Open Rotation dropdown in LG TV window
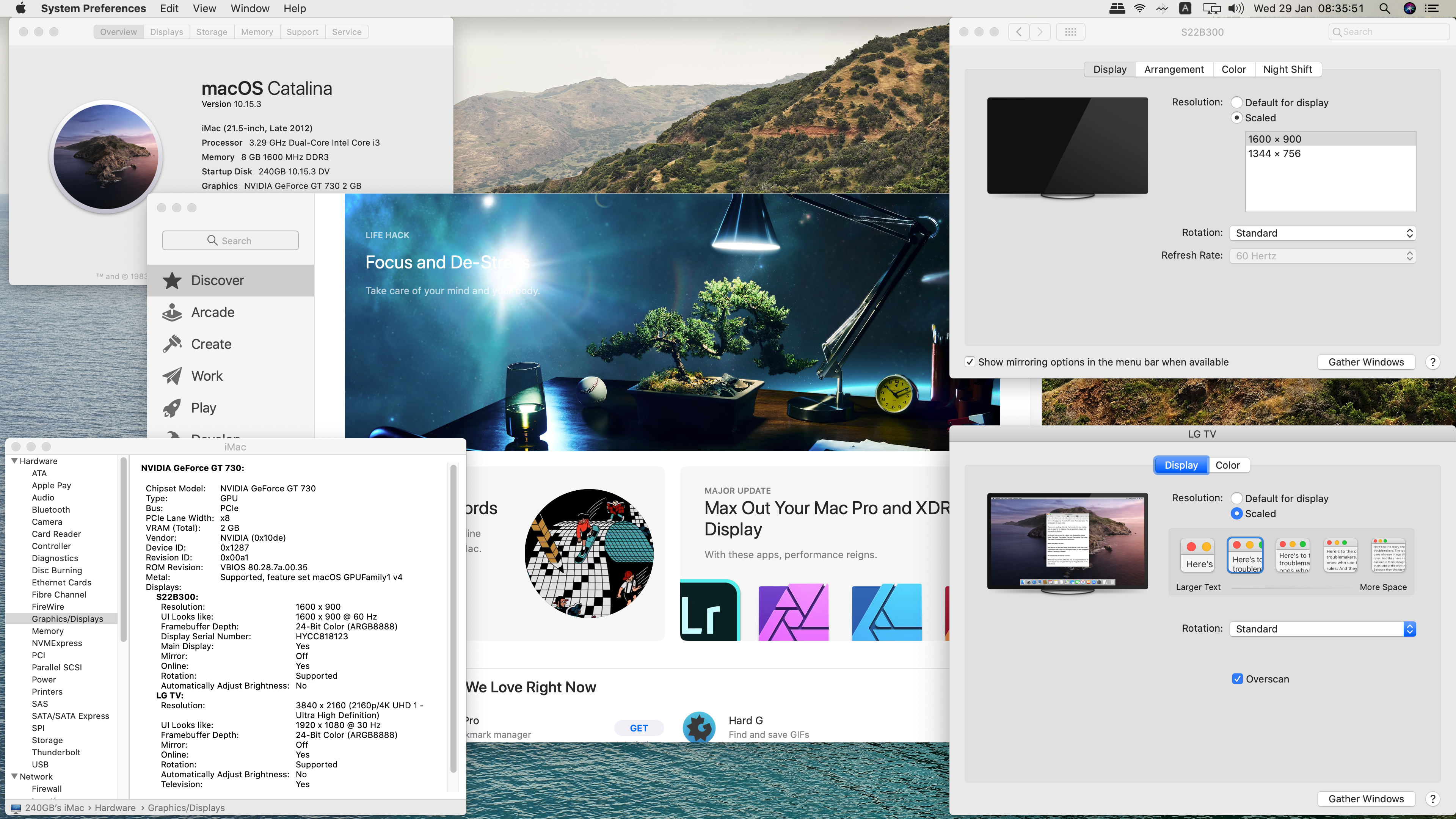Image resolution: width=1456 pixels, height=819 pixels. (1323, 629)
